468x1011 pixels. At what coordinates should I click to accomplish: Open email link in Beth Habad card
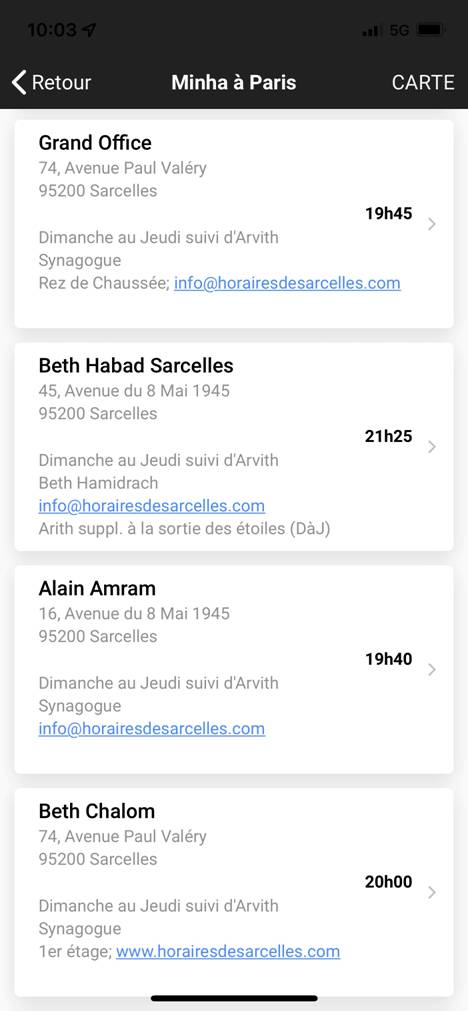tap(151, 506)
